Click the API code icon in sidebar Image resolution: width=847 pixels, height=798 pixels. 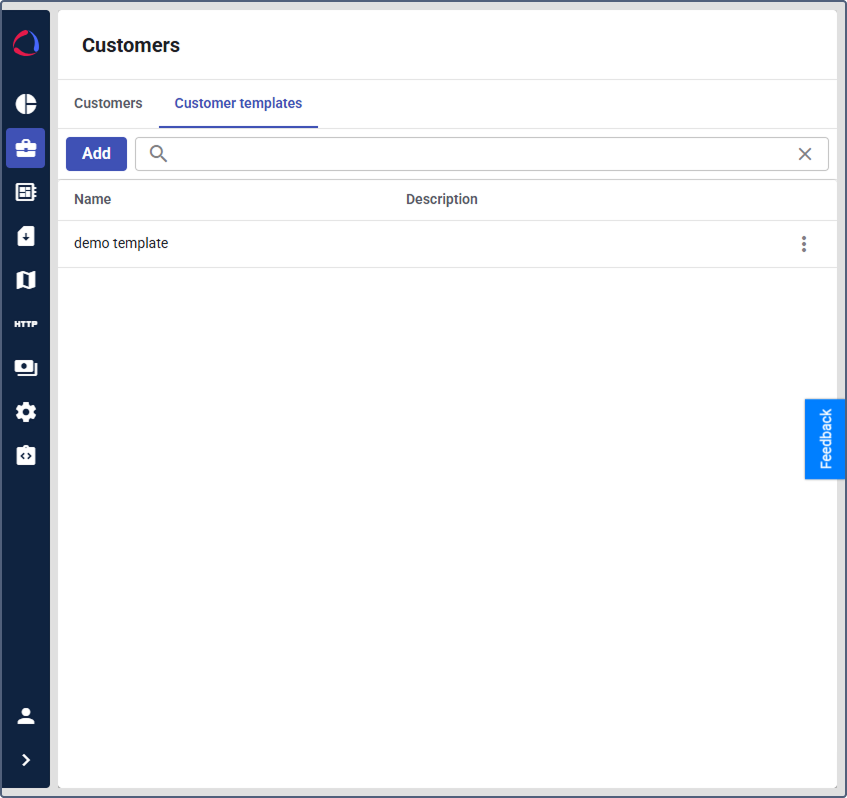pos(25,455)
